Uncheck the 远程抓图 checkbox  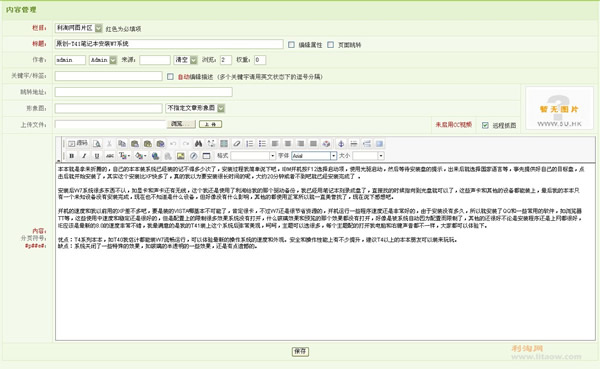[485, 125]
